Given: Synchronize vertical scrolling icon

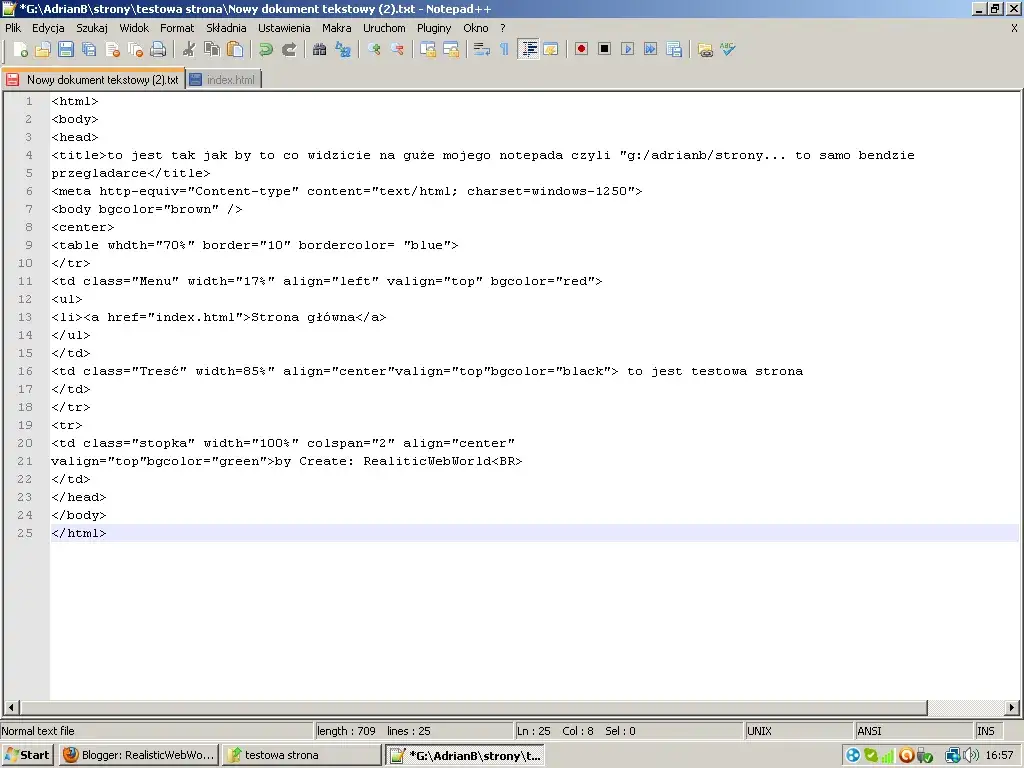Looking at the screenshot, I should click(428, 50).
